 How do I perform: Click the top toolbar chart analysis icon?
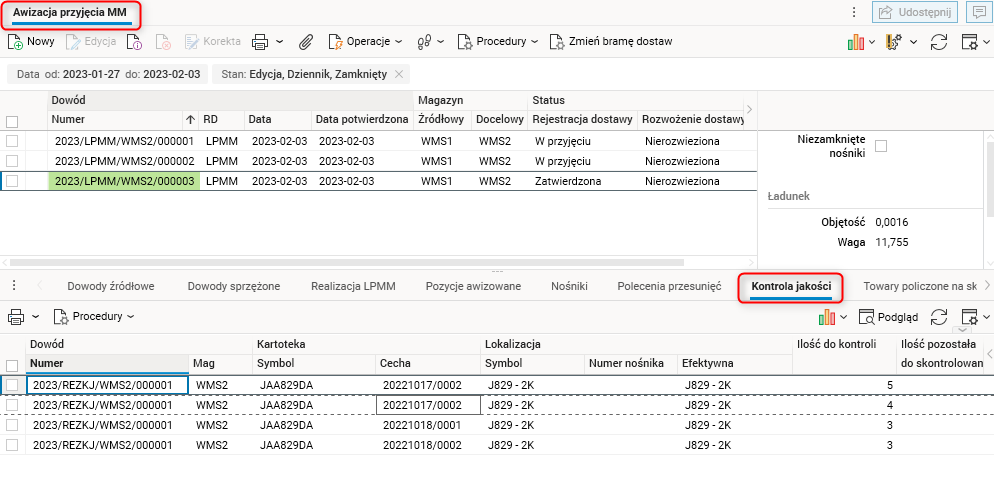(855, 42)
